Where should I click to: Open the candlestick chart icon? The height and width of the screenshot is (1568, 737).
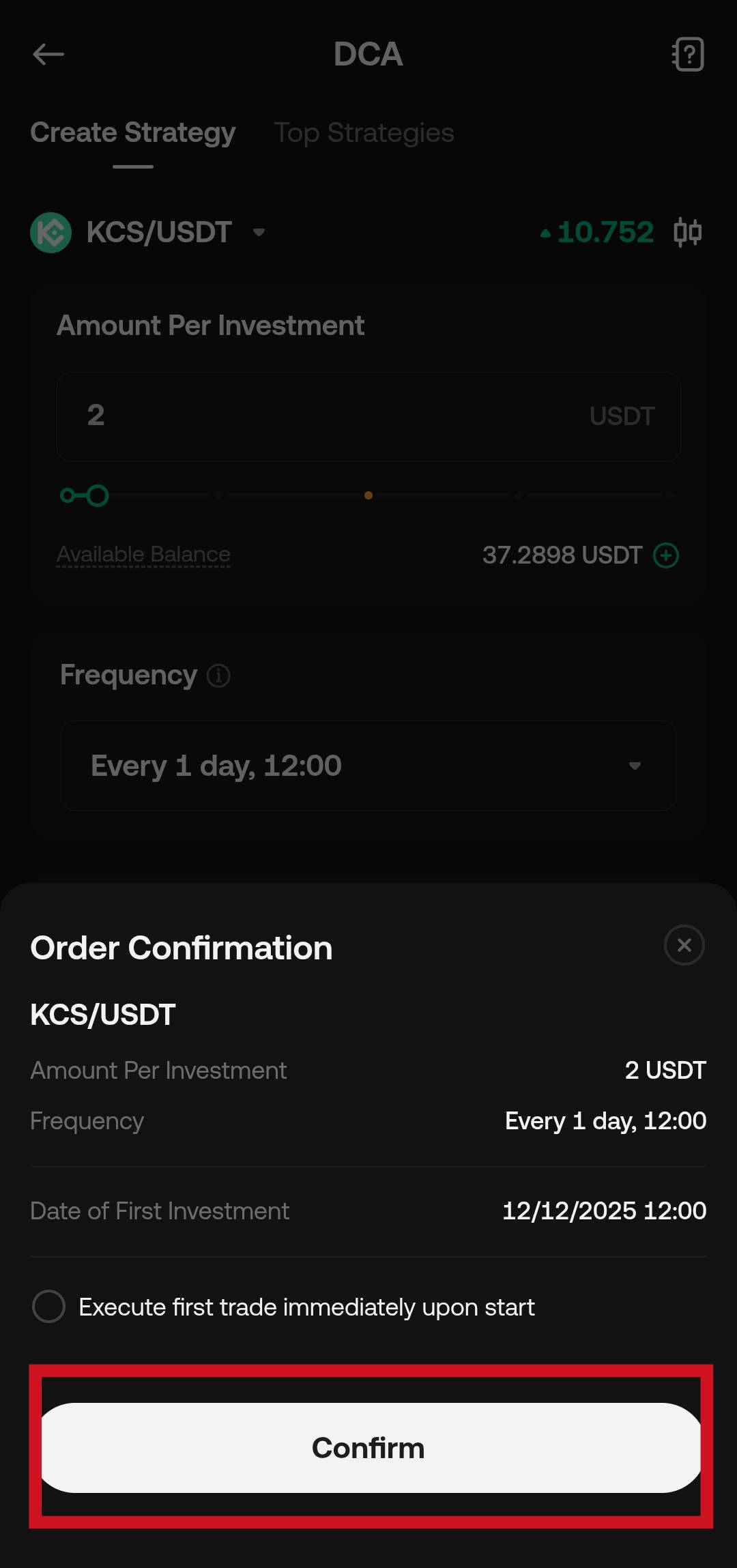click(x=687, y=233)
